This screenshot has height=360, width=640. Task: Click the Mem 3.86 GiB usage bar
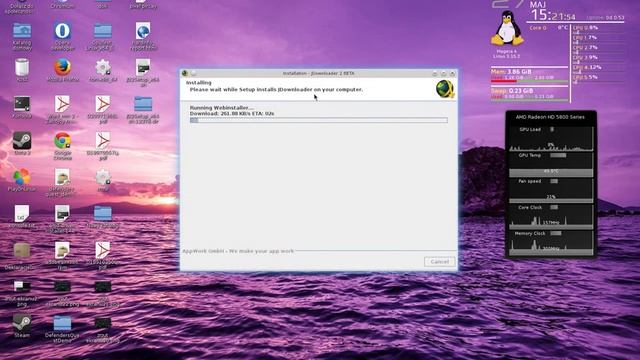tap(529, 81)
